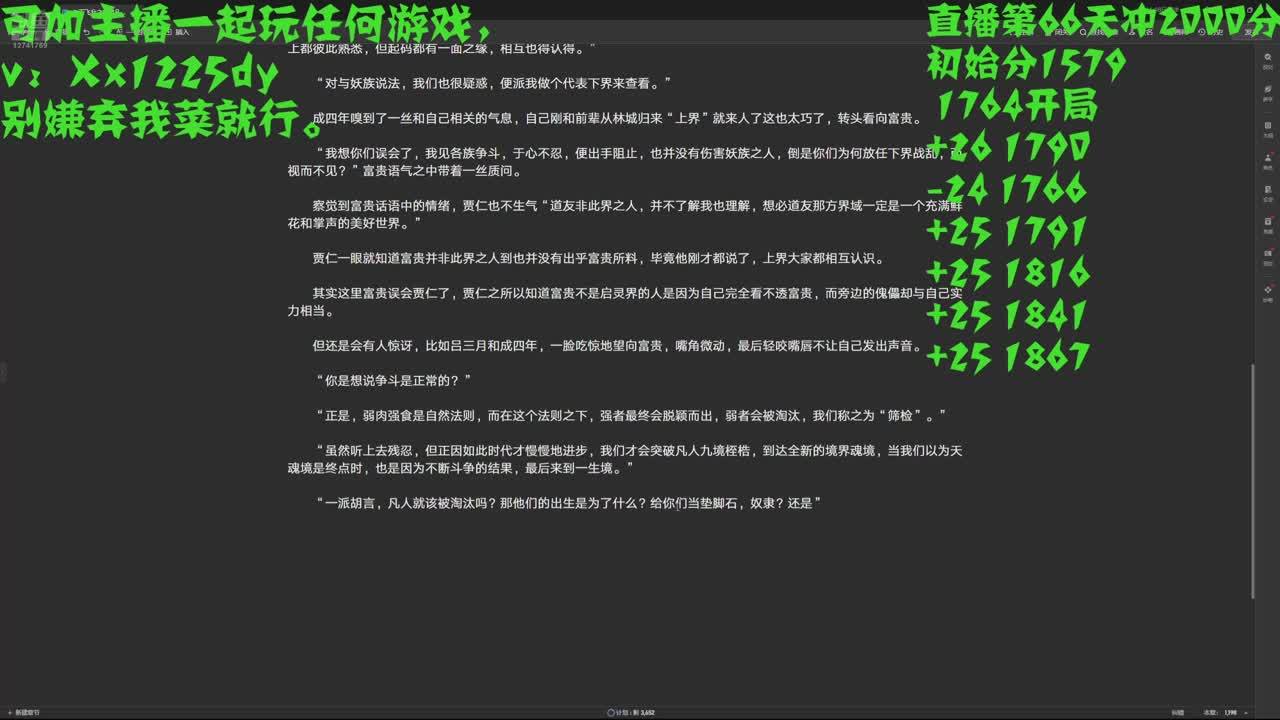The height and width of the screenshot is (720, 1280).
Task: Click the editor's vertical scrollbar thumb
Action: 1252,482
